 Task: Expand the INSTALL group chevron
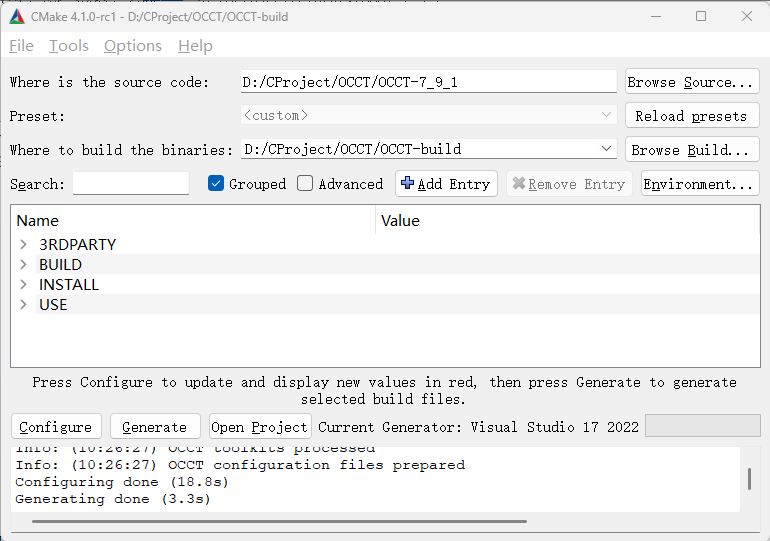coord(23,285)
